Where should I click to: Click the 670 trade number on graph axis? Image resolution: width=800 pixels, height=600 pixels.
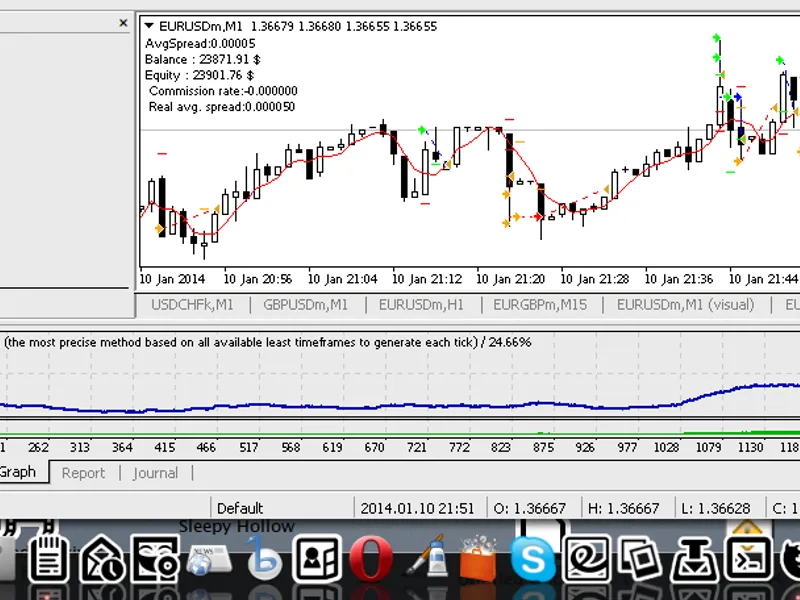point(374,447)
